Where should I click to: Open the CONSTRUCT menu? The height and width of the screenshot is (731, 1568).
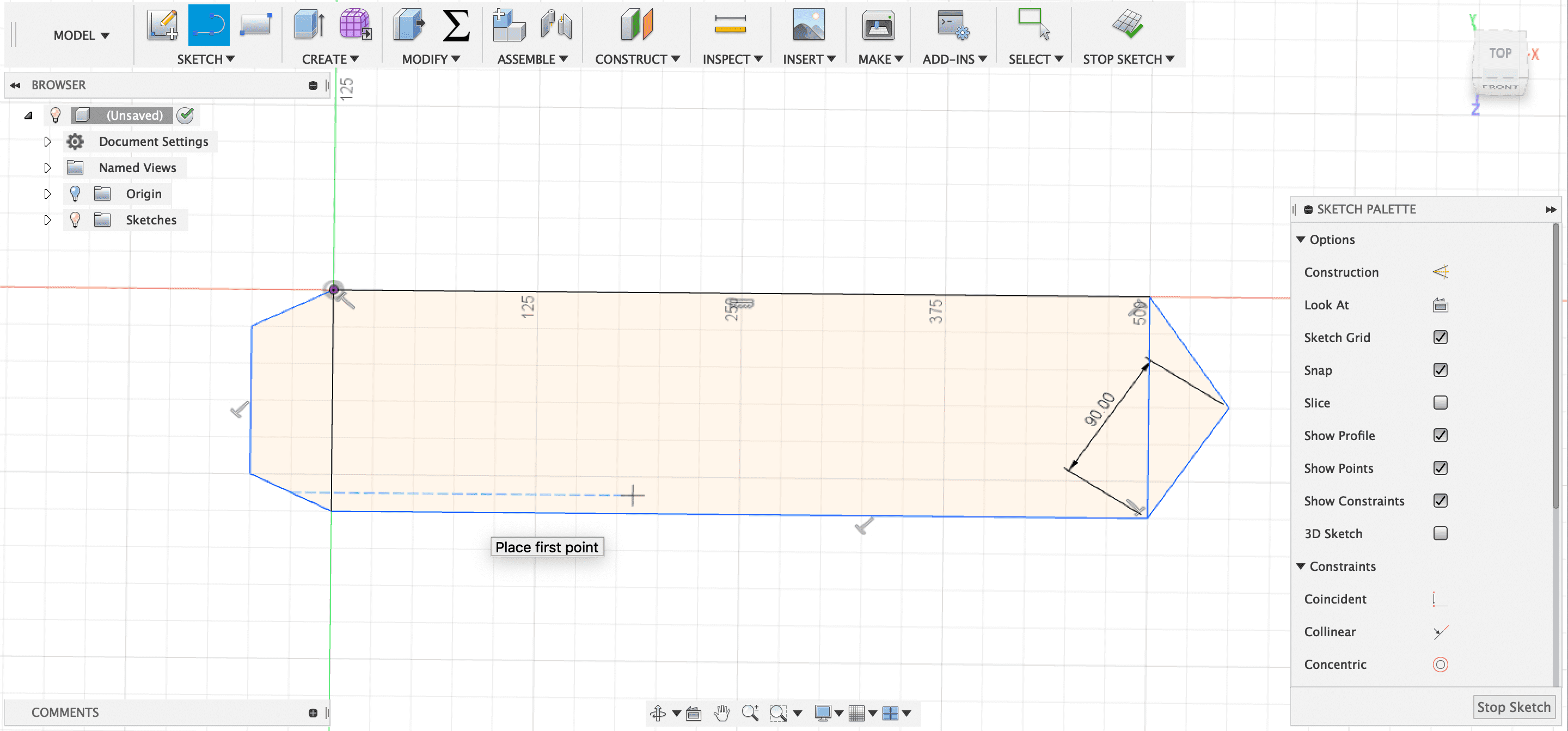636,59
